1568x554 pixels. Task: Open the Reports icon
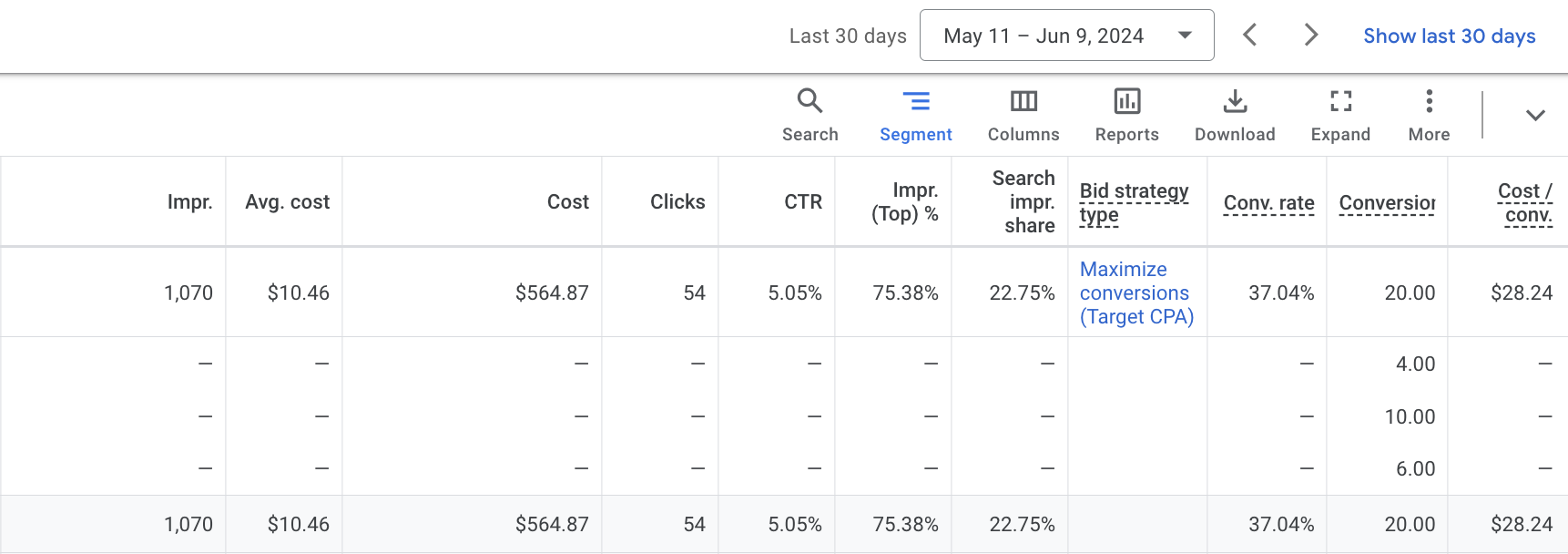1126,115
